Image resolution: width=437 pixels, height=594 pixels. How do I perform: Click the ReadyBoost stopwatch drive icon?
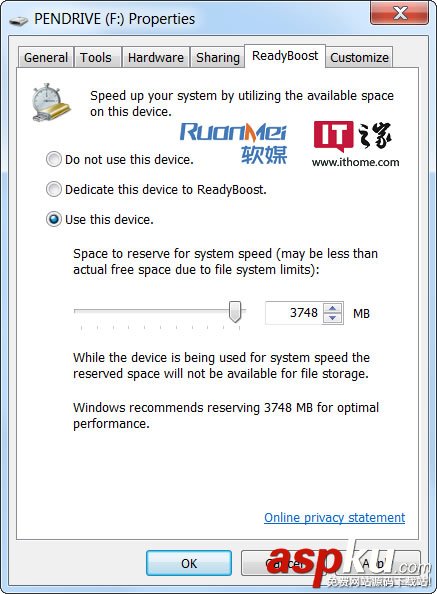tap(51, 102)
